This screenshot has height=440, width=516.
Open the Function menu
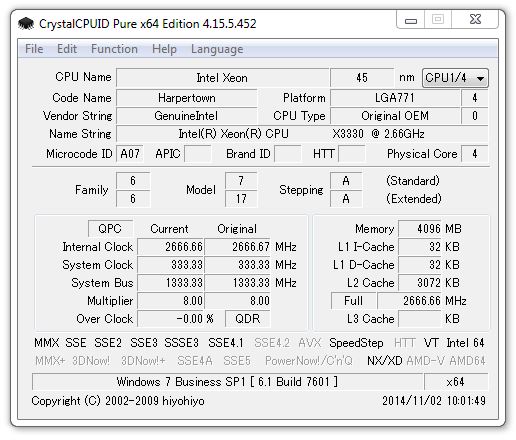pyautogui.click(x=114, y=49)
